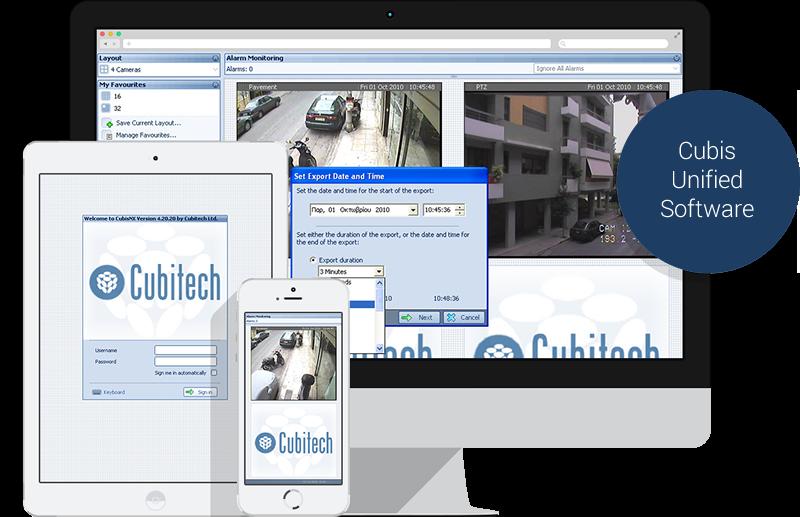Viewport: 800px width, 517px height.
Task: Click the 10:48:36 end time text
Action: [446, 299]
